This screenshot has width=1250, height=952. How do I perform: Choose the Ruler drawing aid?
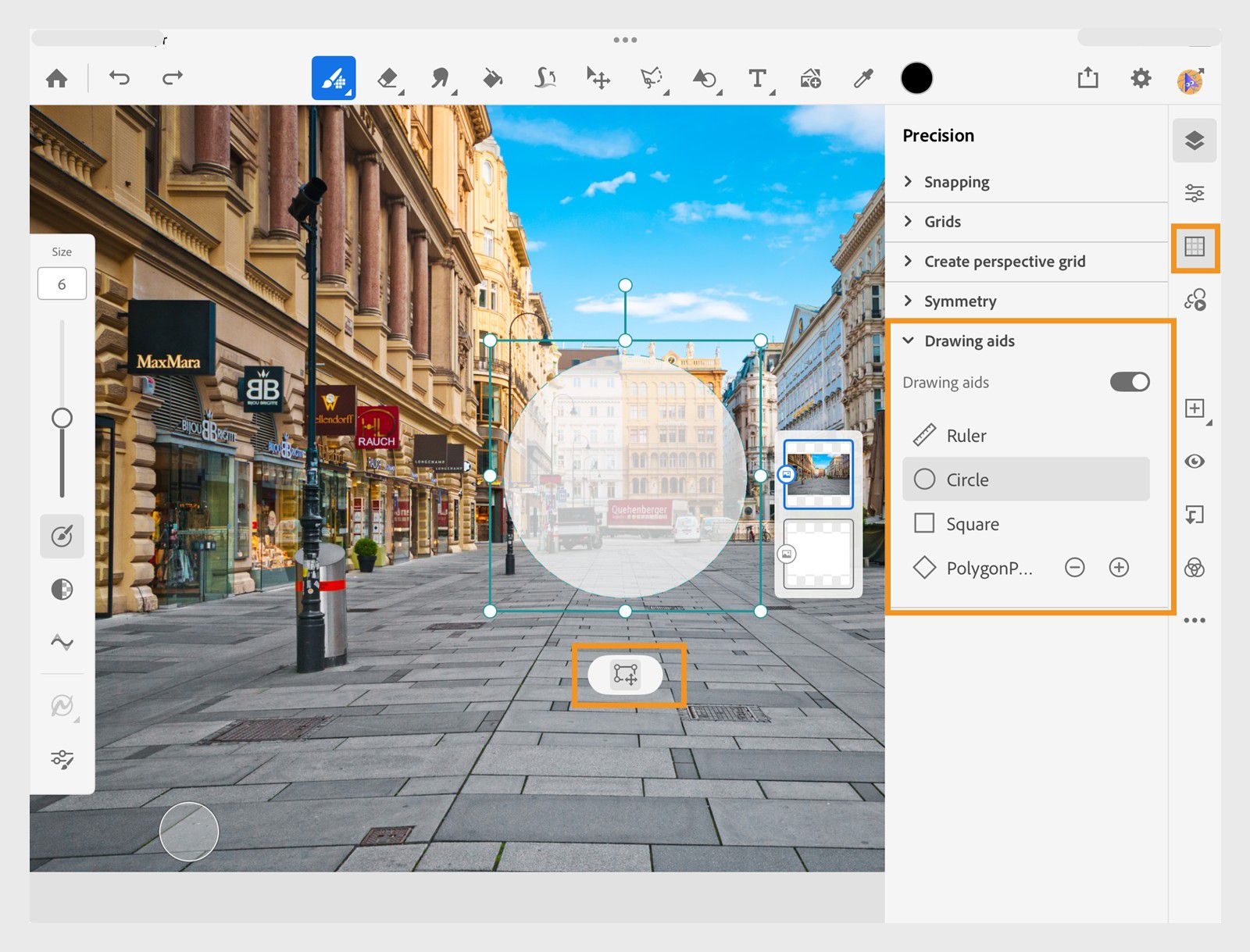pyautogui.click(x=1026, y=436)
